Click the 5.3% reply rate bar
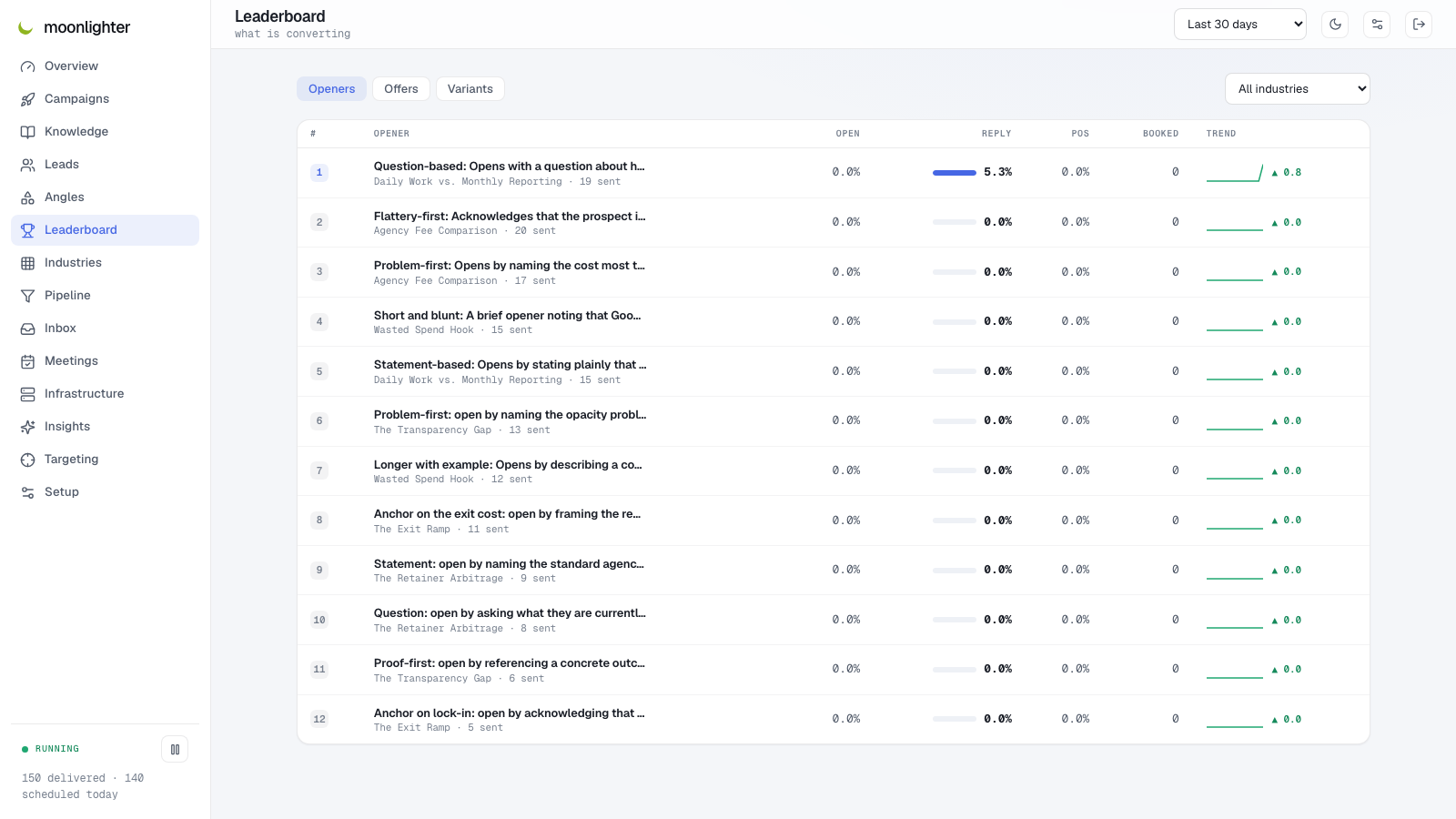The width and height of the screenshot is (1456, 819). [955, 173]
